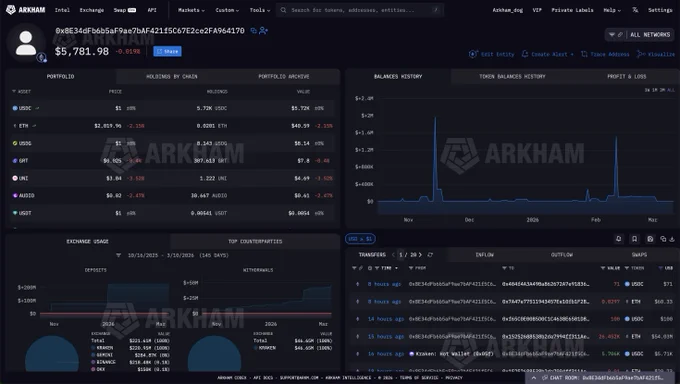
Task: Click the bookmark icon above the transfers table
Action: coord(634,239)
